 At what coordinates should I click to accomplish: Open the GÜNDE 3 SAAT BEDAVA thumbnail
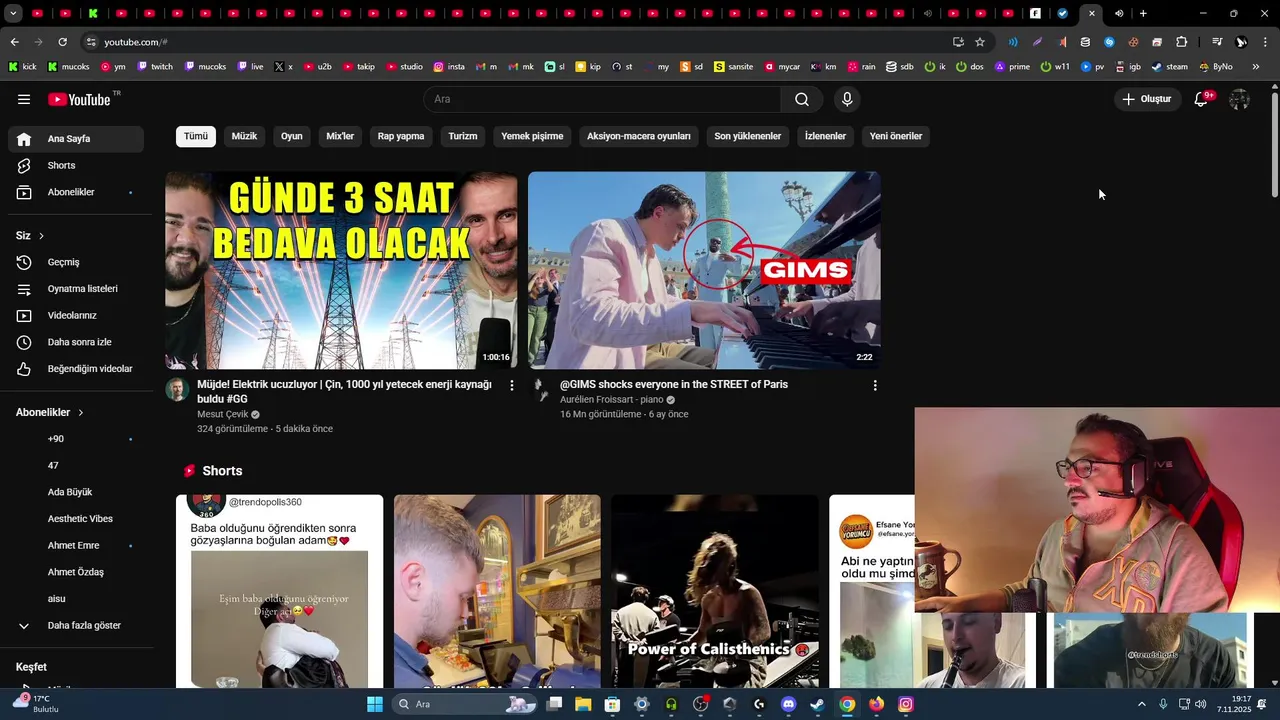341,270
